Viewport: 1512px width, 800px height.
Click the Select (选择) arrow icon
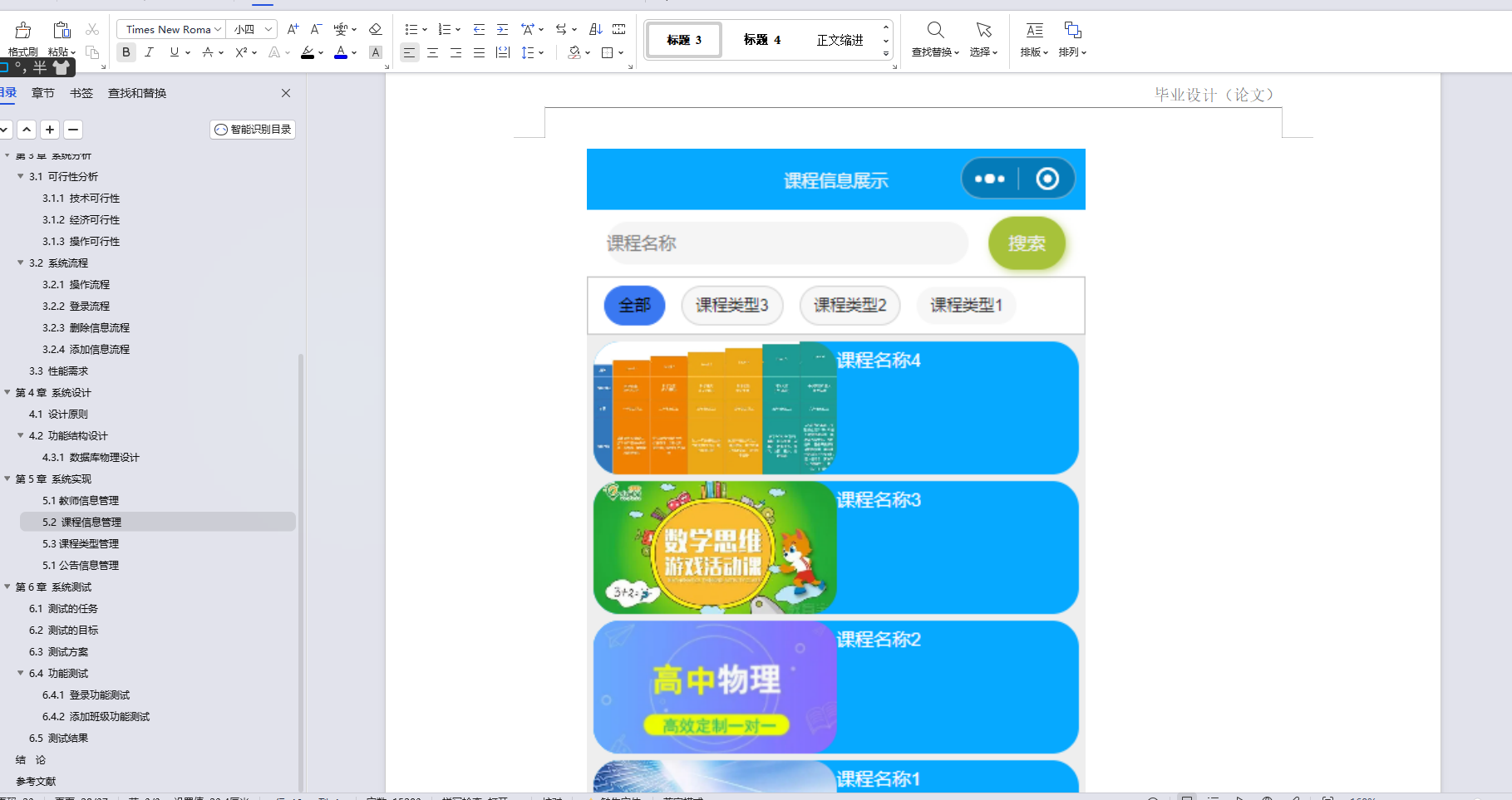pos(983,30)
